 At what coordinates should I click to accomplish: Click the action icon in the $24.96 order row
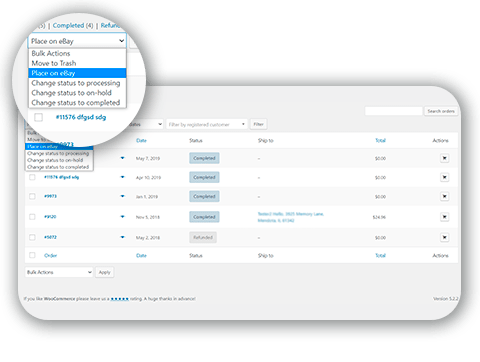[444, 217]
